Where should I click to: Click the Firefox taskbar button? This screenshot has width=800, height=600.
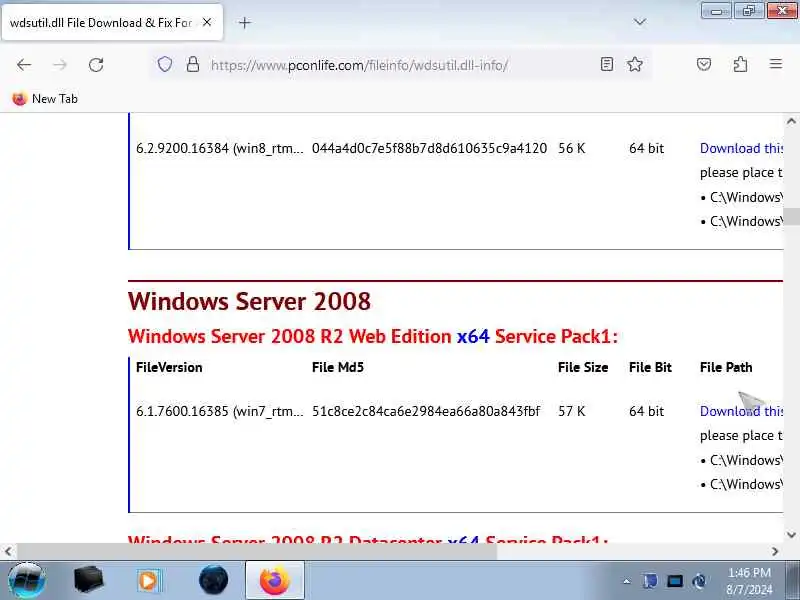274,580
